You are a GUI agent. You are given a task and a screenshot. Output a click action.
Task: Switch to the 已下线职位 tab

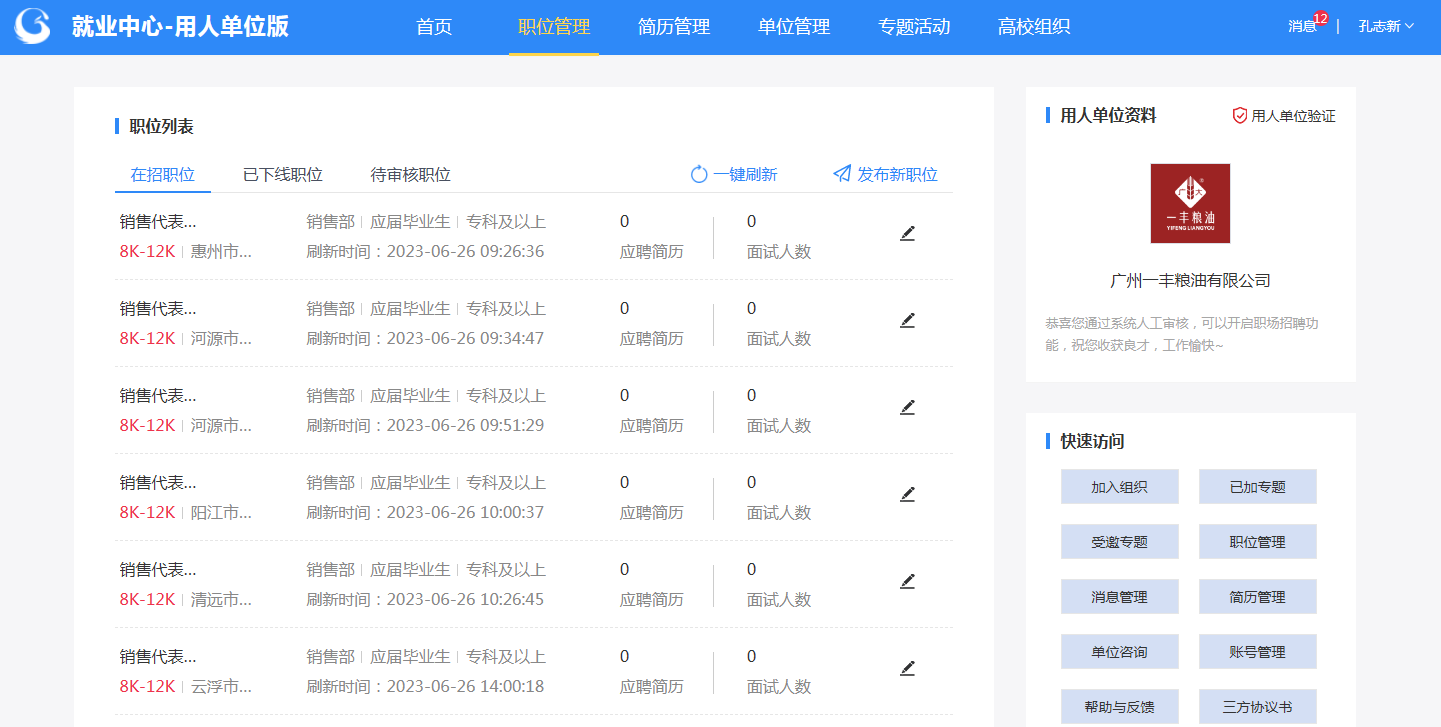tap(283, 175)
